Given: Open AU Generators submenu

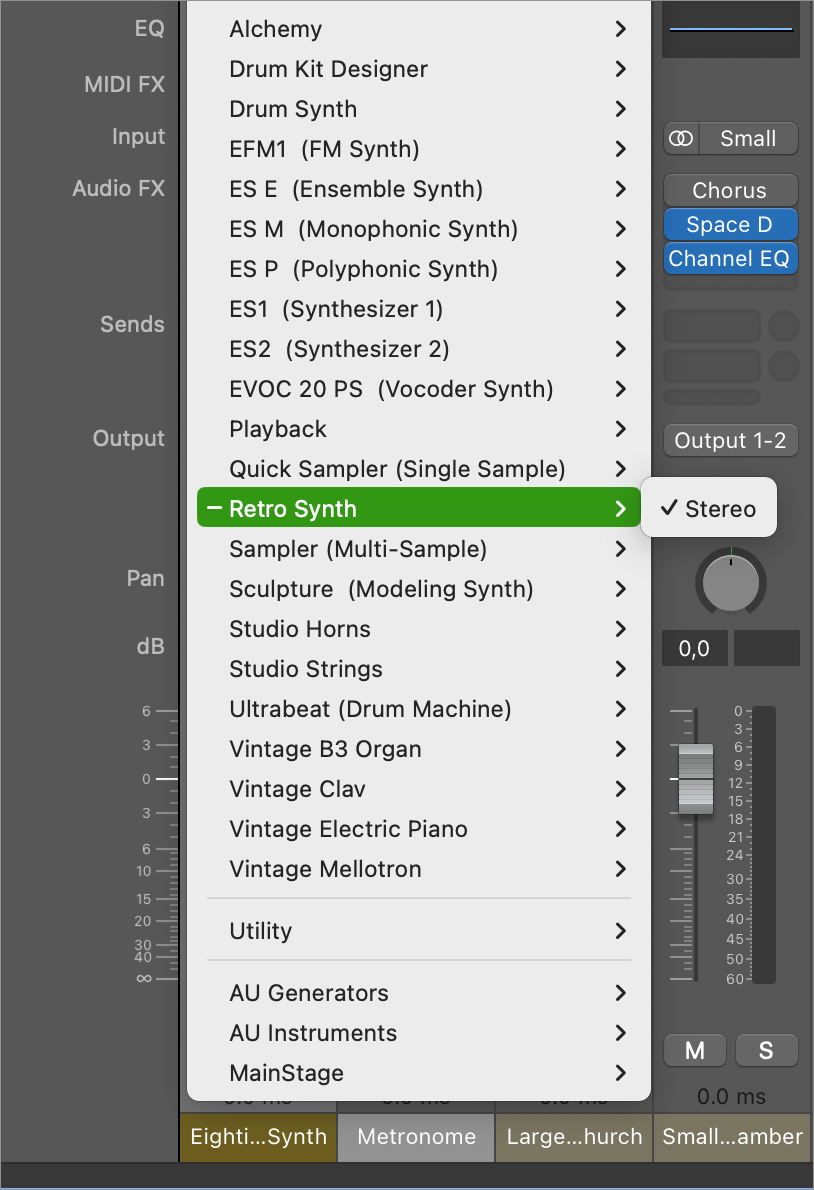Looking at the screenshot, I should [x=419, y=993].
